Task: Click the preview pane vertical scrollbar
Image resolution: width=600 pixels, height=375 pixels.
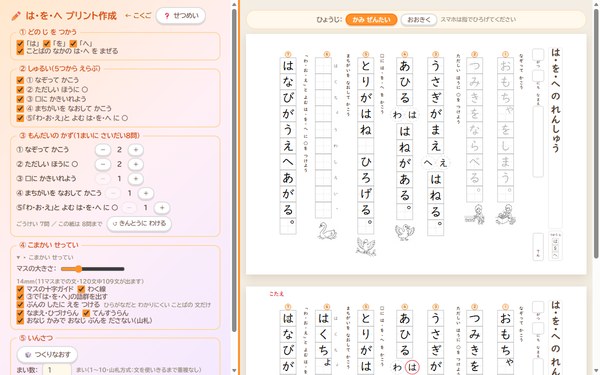Action: click(x=596, y=134)
